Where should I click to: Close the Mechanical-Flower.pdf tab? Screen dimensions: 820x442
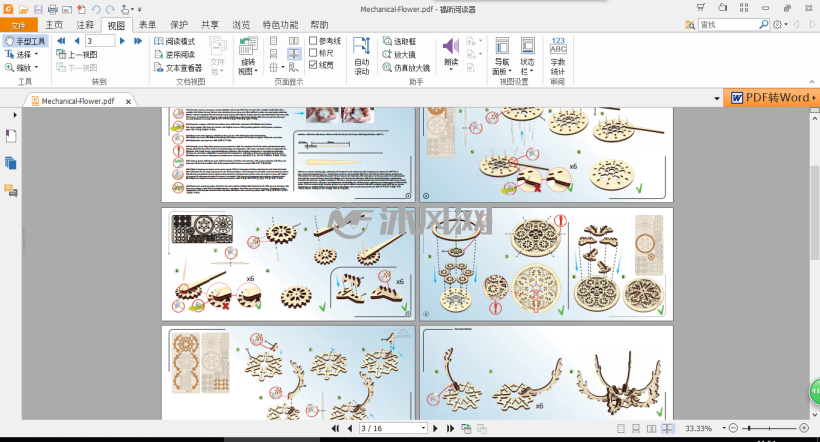pyautogui.click(x=128, y=101)
